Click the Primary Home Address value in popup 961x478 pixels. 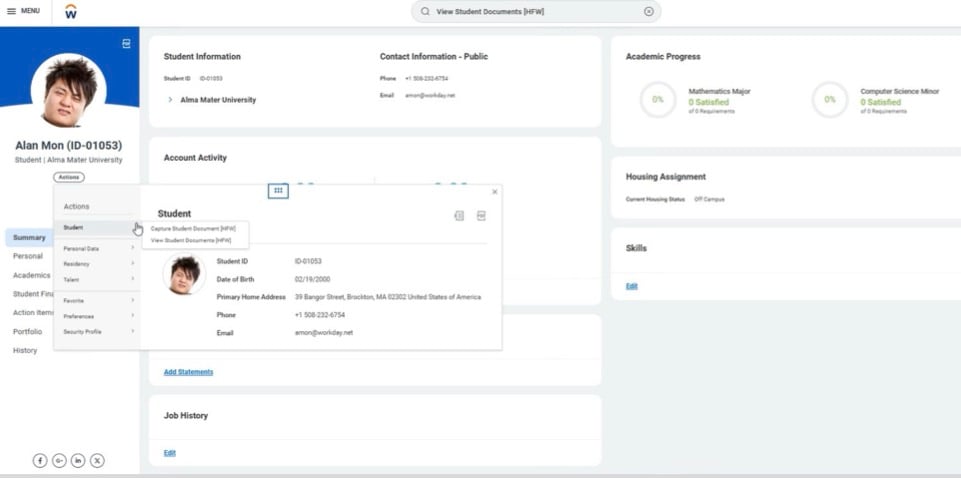388,297
